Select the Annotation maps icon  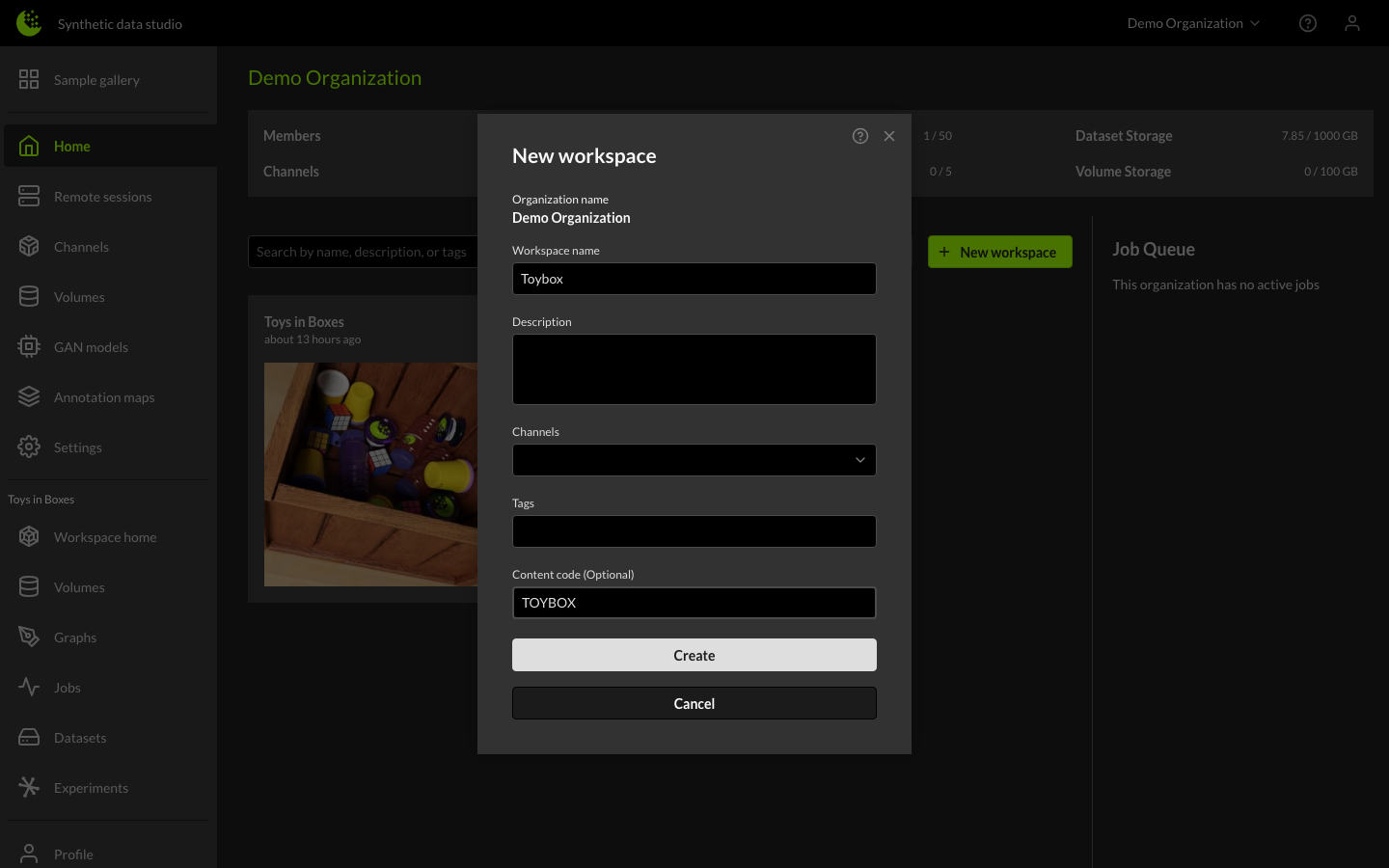coord(29,396)
